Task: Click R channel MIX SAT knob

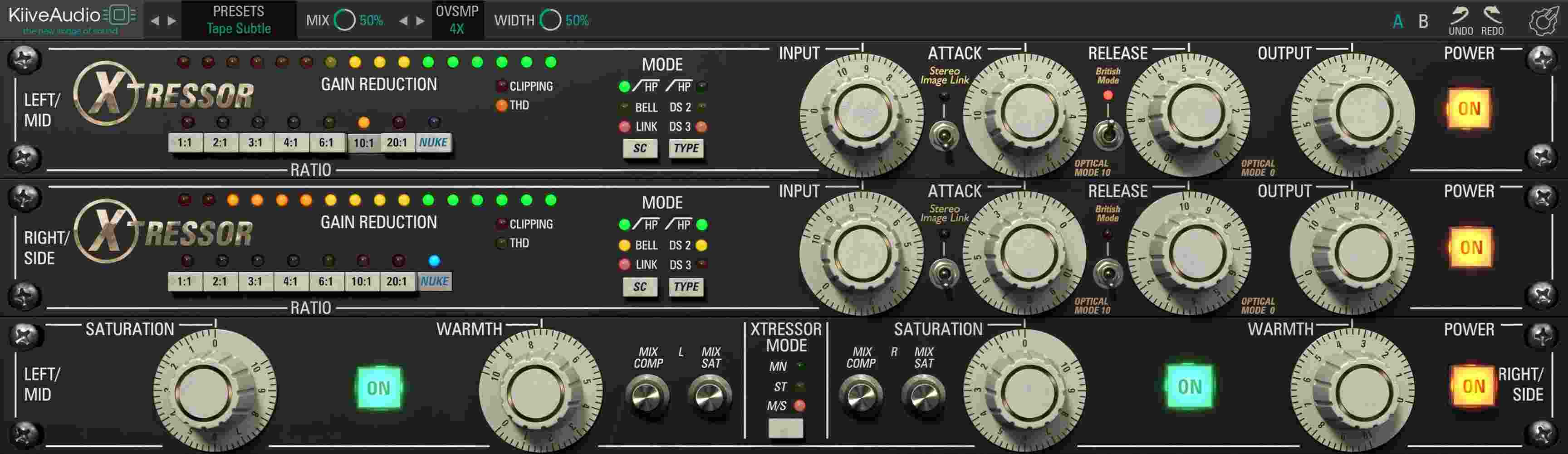Action: [x=923, y=395]
